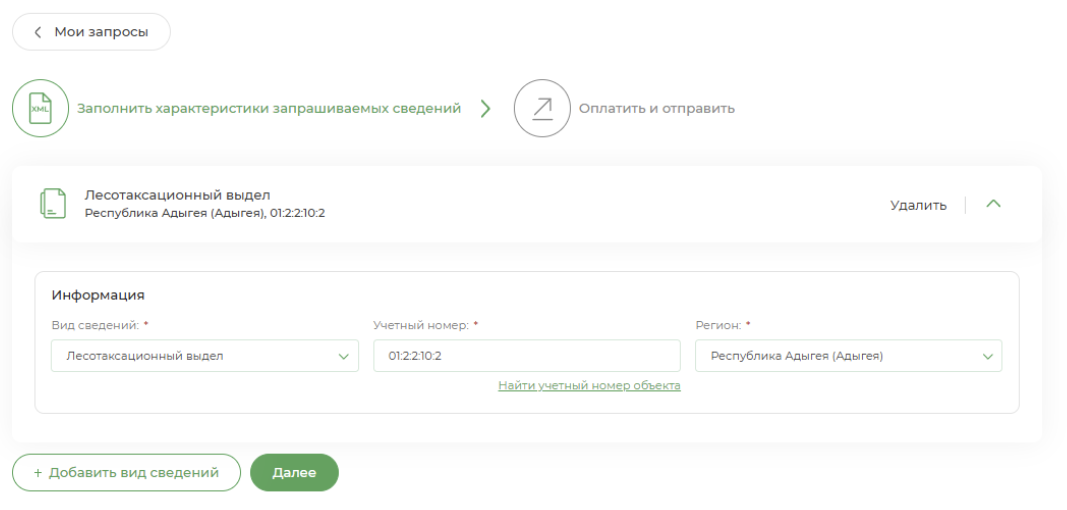The image size is (1067, 510).
Task: Click the Регион field label
Action: point(718,325)
